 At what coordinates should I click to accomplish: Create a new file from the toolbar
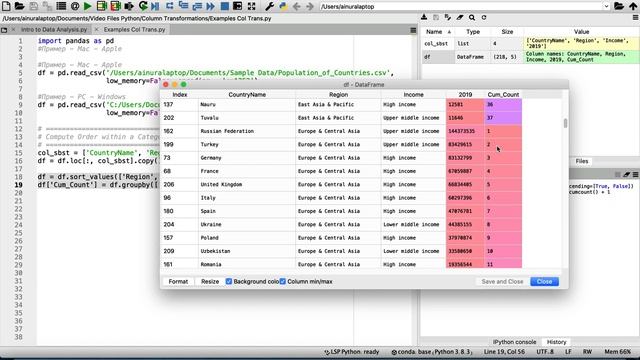6,6
